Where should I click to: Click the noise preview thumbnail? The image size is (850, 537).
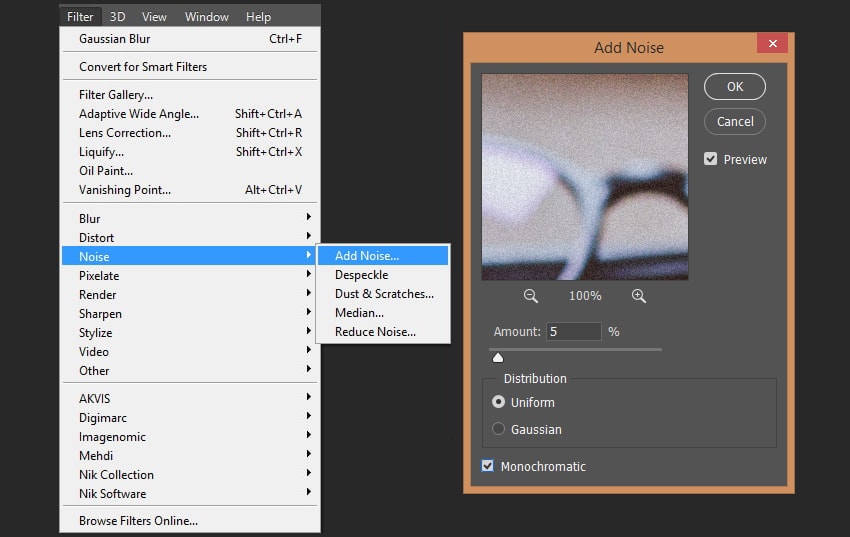pyautogui.click(x=585, y=177)
